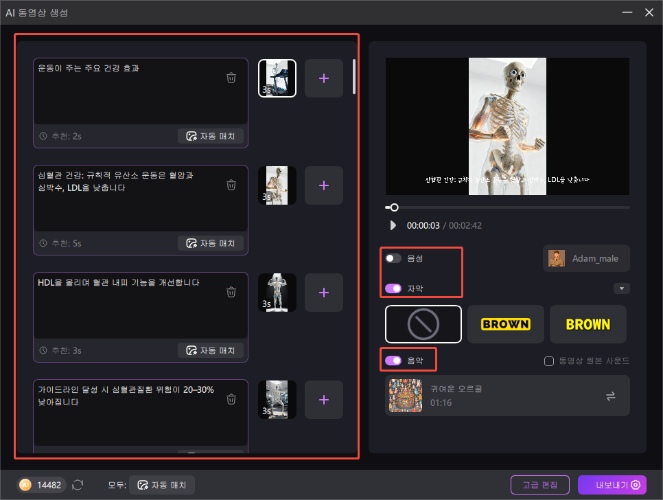Click the '귀여운 오르골' music cover art
Screen dimensions: 663x500
pyautogui.click(x=405, y=396)
